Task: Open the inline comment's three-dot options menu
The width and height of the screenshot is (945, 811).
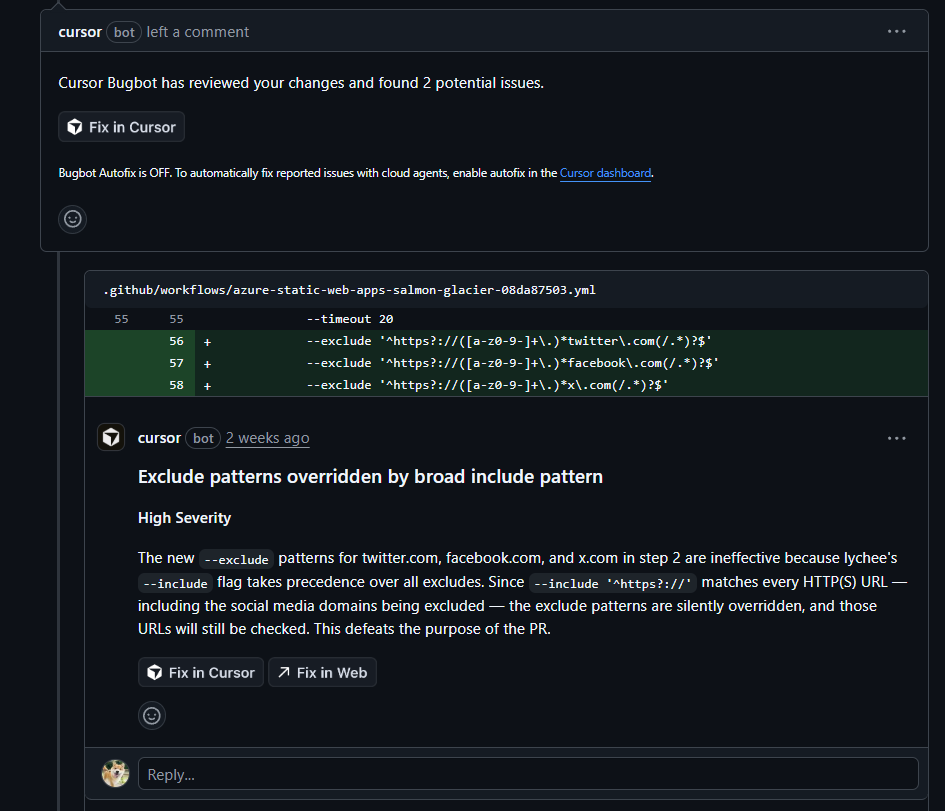Action: (896, 438)
